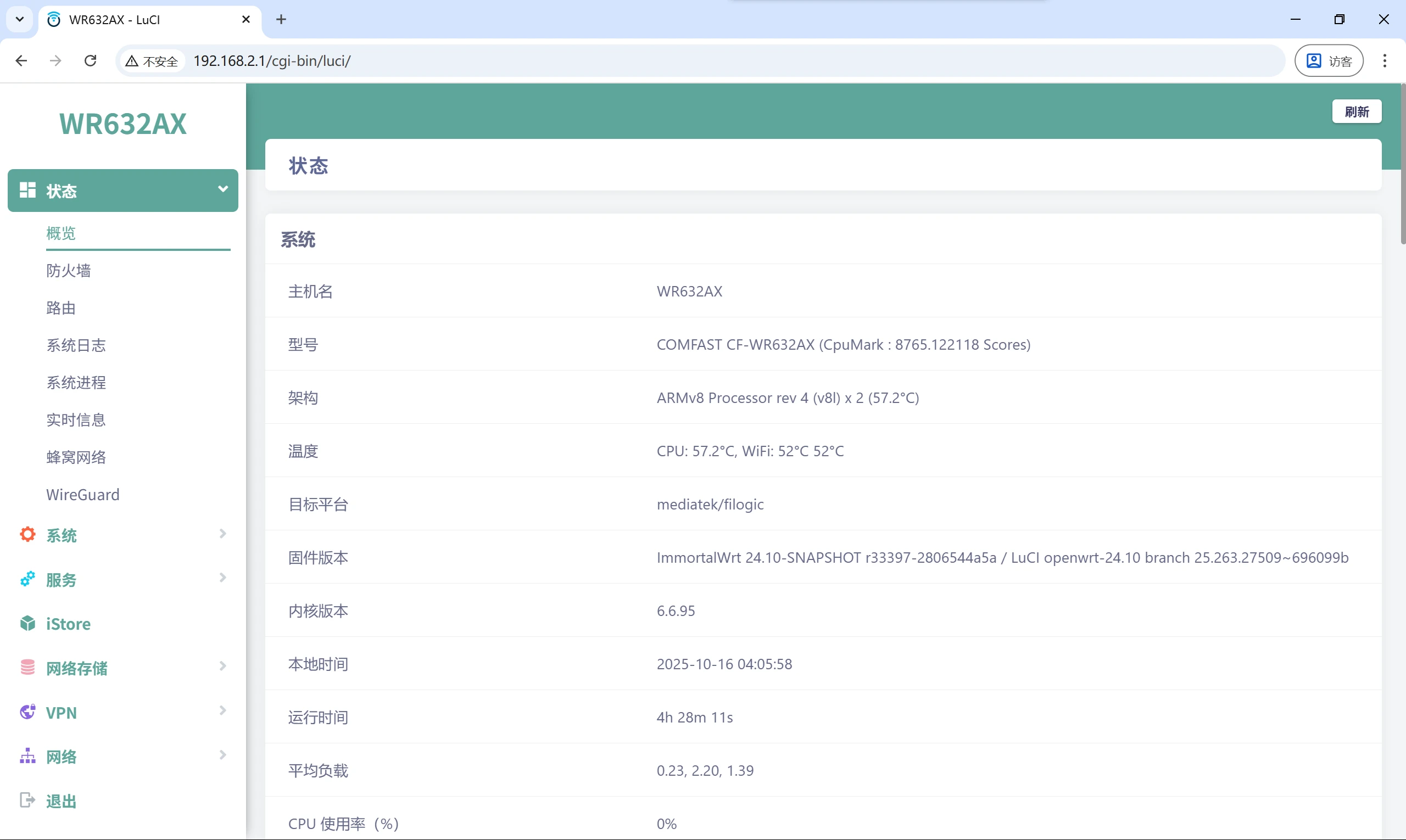The height and width of the screenshot is (840, 1406).
Task: Click the browser address bar URL
Action: tap(272, 60)
